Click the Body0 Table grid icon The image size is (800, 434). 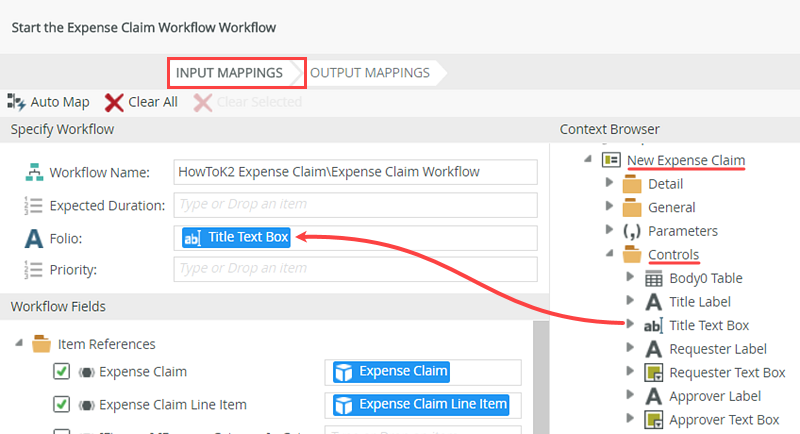click(x=654, y=278)
